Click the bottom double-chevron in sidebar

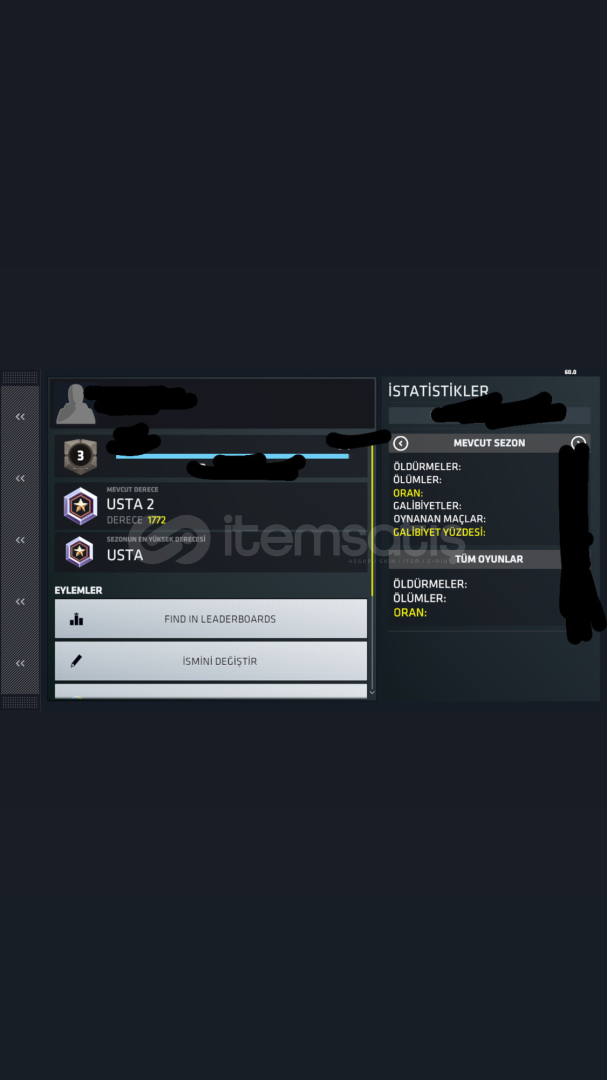point(20,663)
